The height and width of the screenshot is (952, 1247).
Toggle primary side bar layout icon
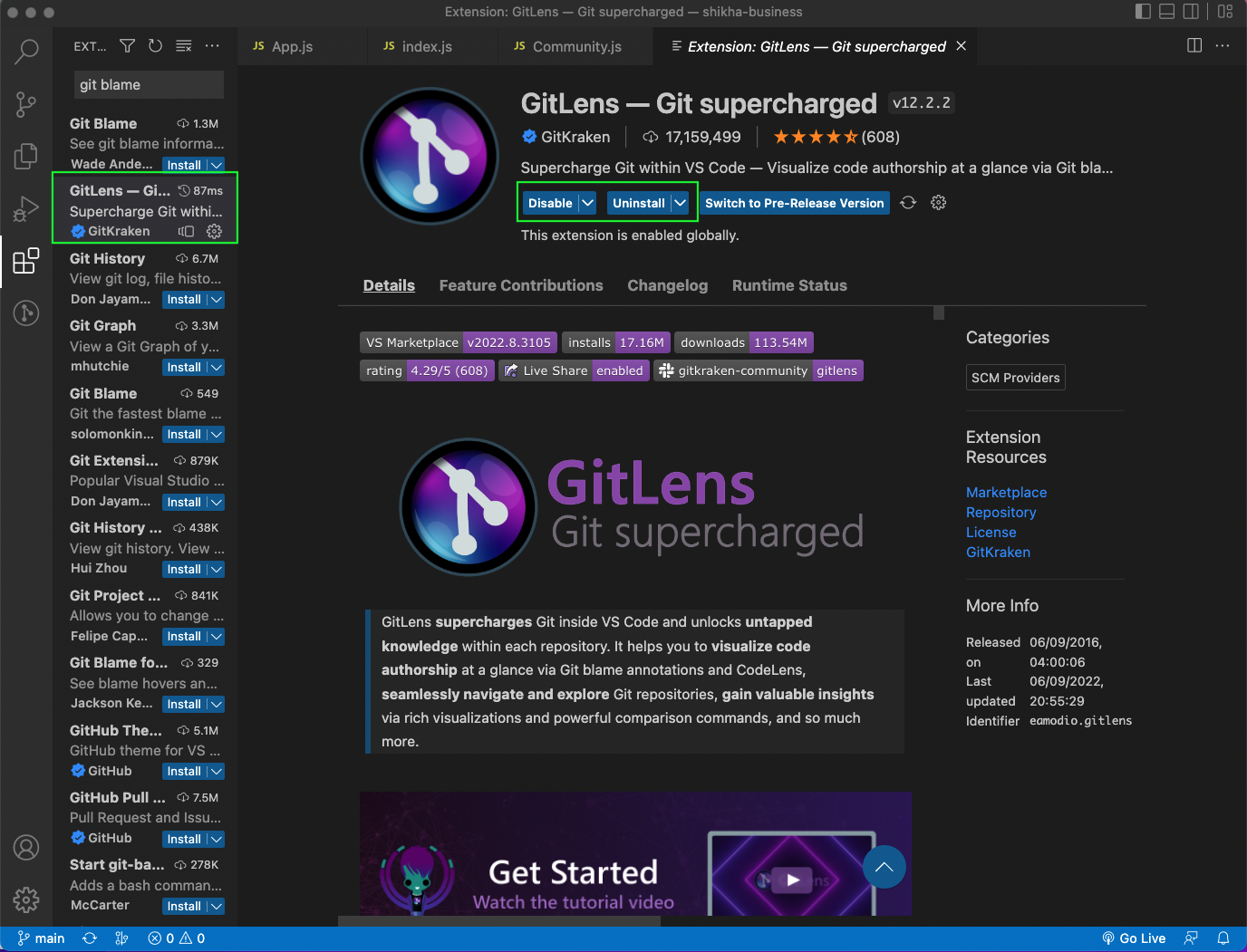[1144, 12]
